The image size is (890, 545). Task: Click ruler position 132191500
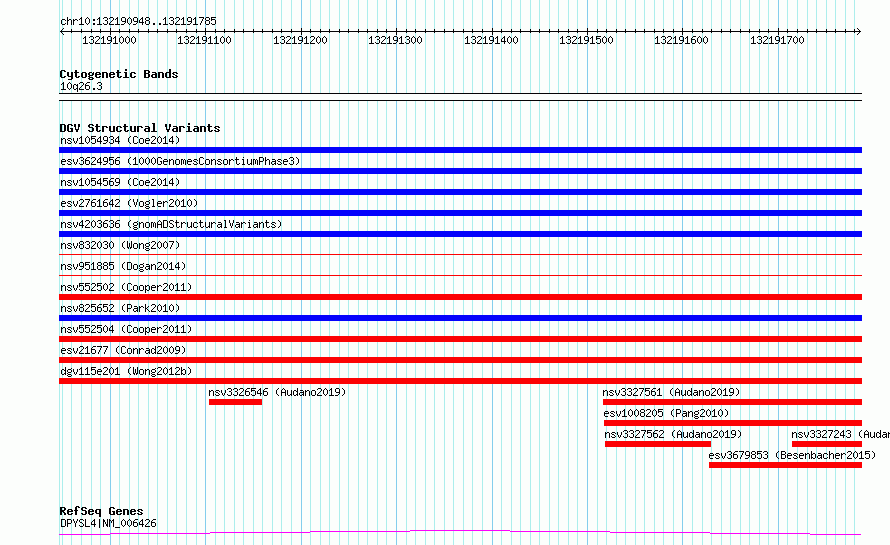click(586, 40)
